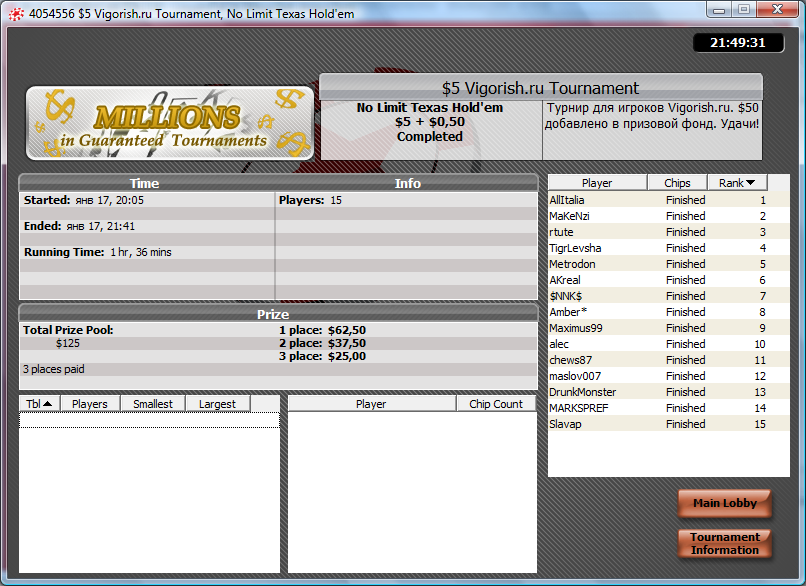This screenshot has width=806, height=586.
Task: Click the 3 places paid text
Action: 53,369
